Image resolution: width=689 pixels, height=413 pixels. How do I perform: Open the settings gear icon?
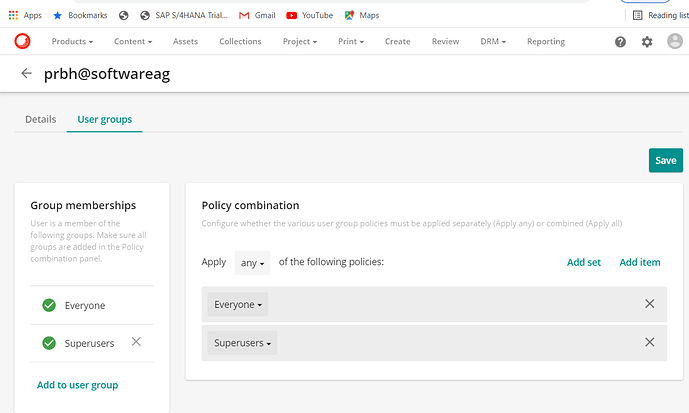647,42
